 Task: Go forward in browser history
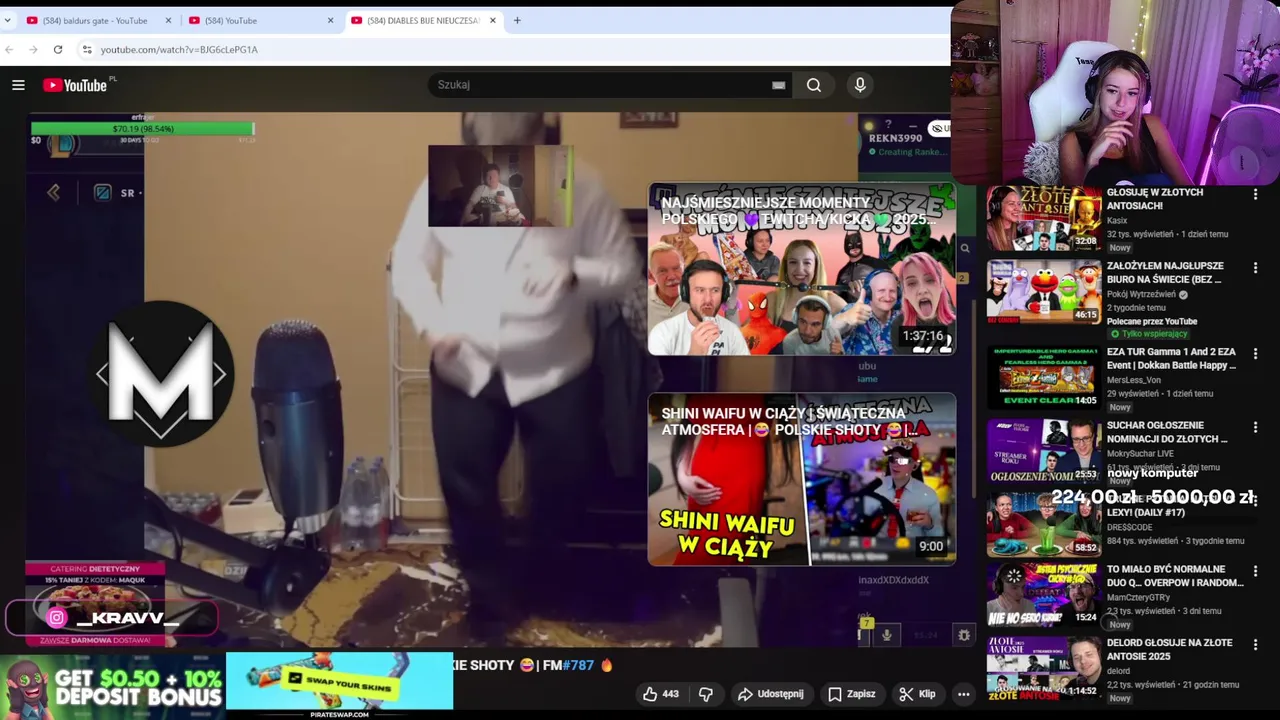33,49
